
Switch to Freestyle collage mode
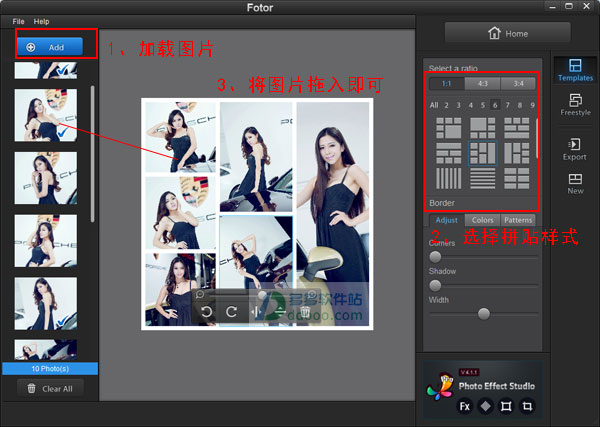575,105
